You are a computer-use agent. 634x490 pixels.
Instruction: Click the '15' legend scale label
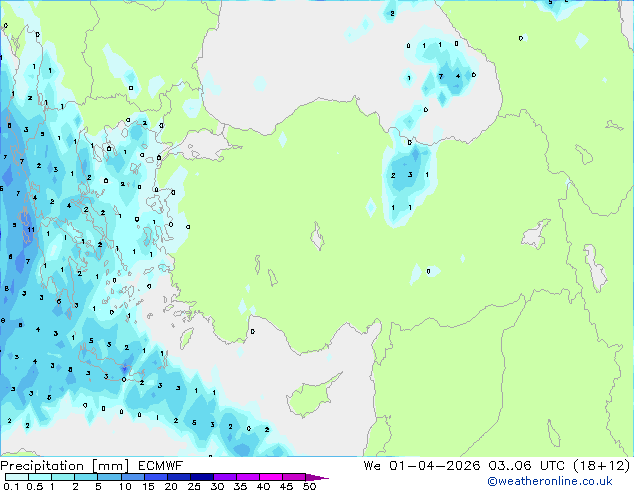[x=148, y=486]
